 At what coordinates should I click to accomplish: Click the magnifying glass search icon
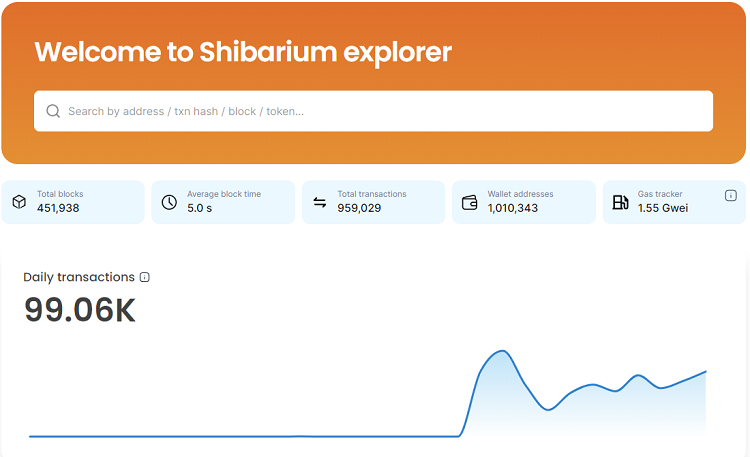[53, 111]
